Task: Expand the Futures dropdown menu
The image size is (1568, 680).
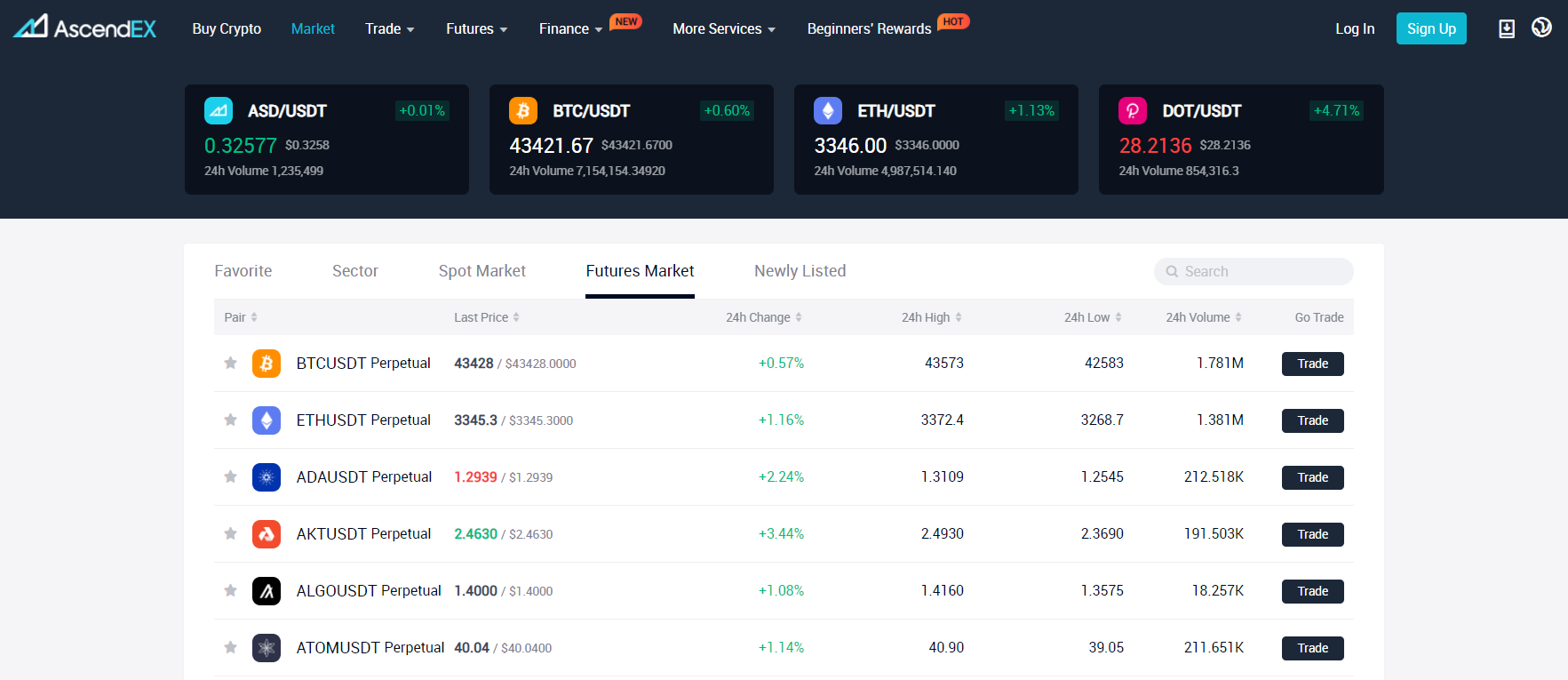Action: pyautogui.click(x=477, y=29)
